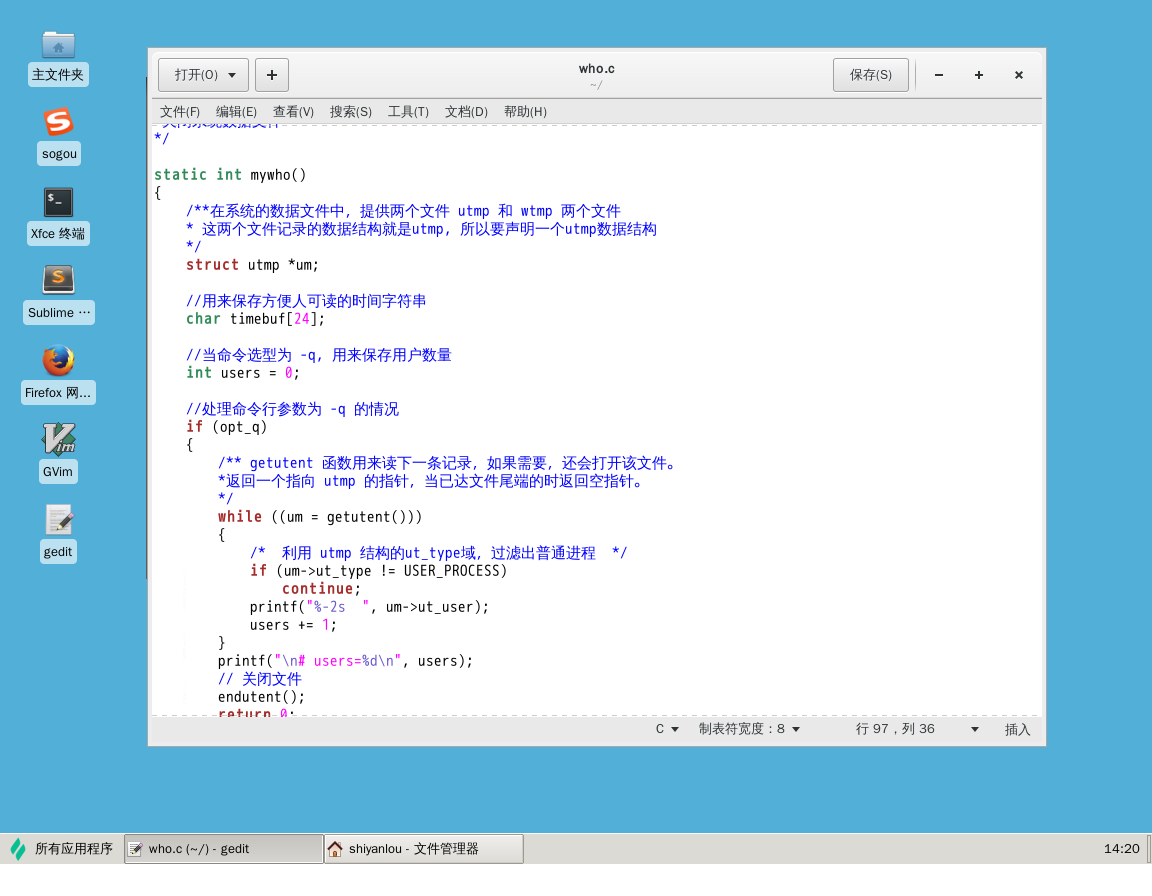Open gedit from the desktop icon
Viewport: 1152px width, 896px height.
pos(58,518)
